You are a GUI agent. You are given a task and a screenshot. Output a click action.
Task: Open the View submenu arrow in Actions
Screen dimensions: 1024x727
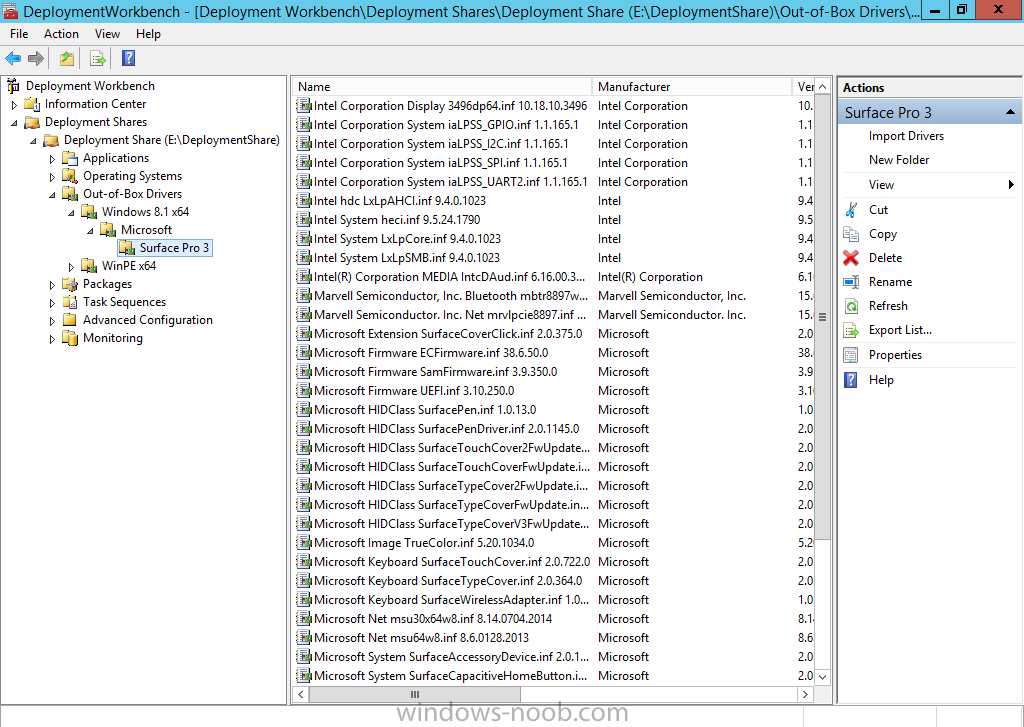click(1011, 185)
